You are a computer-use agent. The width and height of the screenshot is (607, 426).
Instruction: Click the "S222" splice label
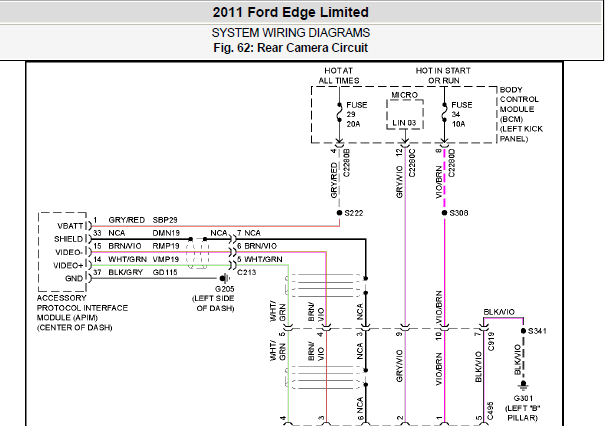(354, 213)
